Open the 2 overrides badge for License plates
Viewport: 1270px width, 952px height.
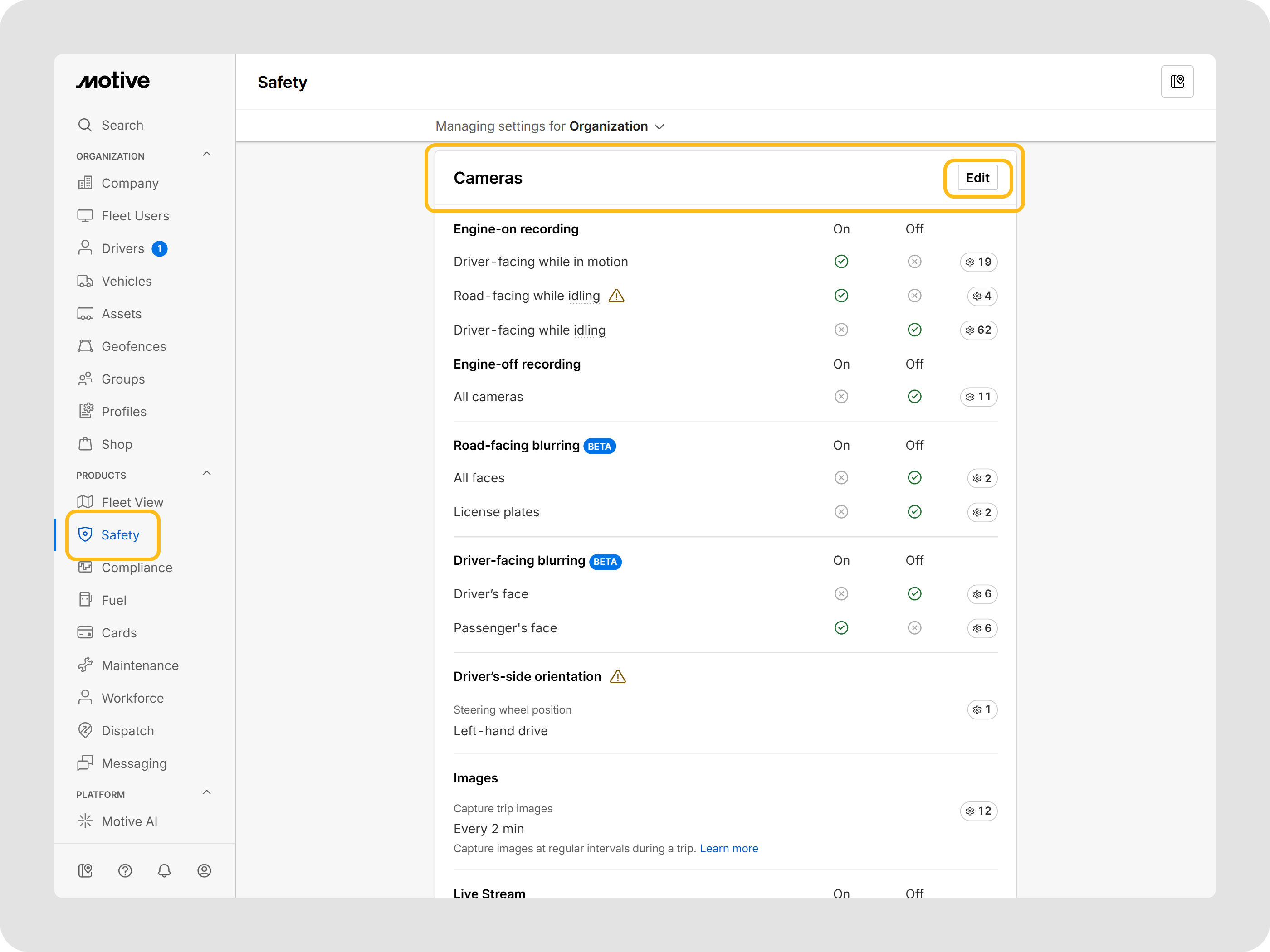tap(982, 512)
